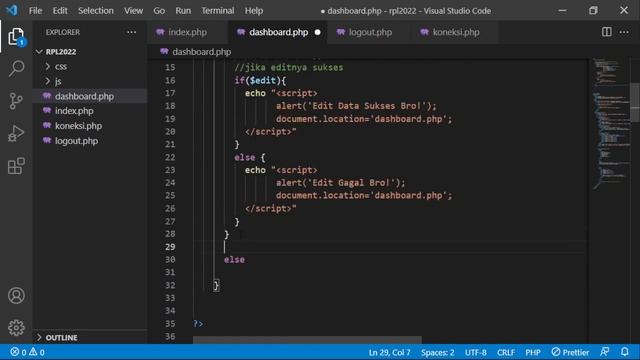Viewport: 640px width, 360px height.
Task: Switch to the koneksi.php tab
Action: pos(456,32)
